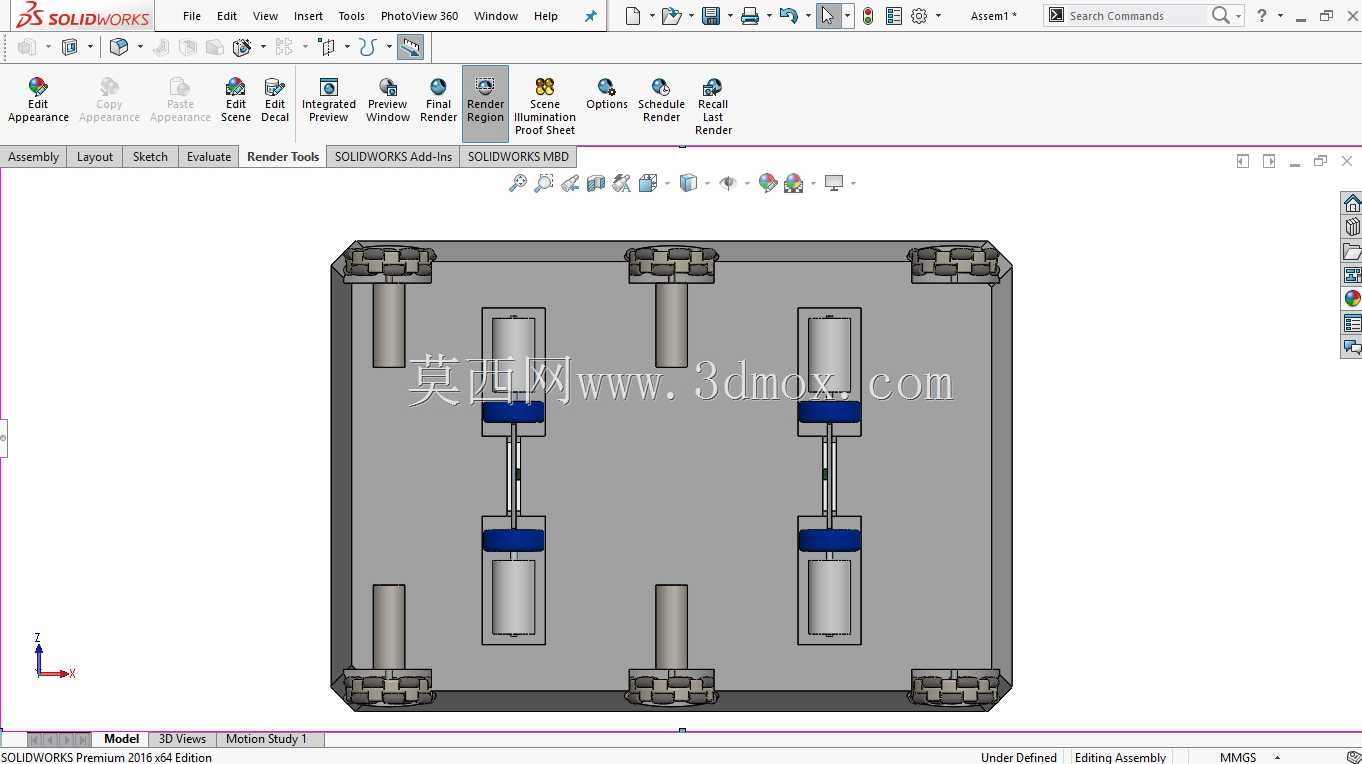Expand the Select tool dropdown arrow

[x=847, y=16]
